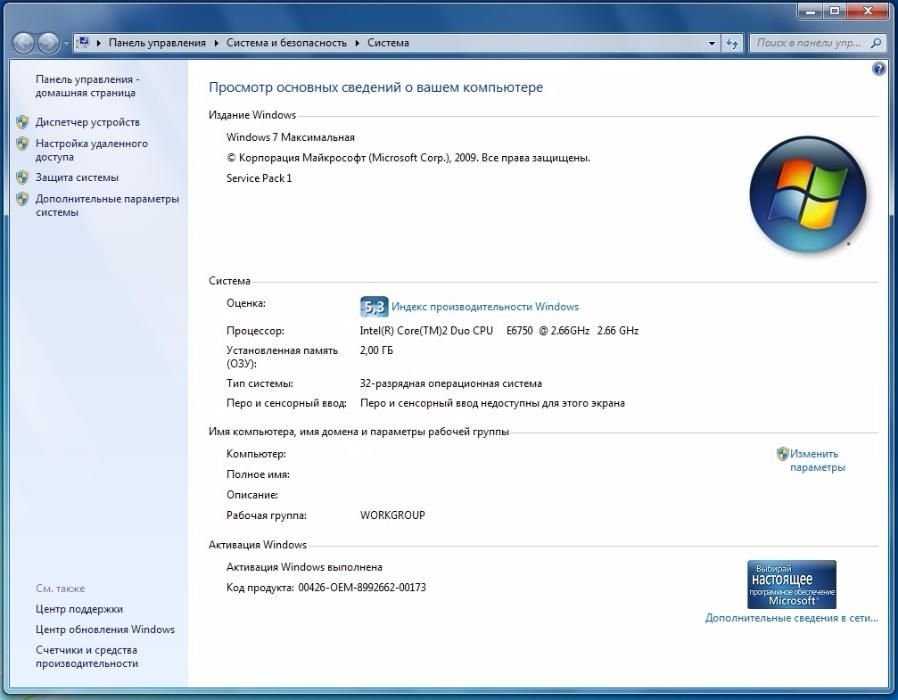Click shield icon beside Дополнительные параметры системы
Image resolution: width=898 pixels, height=700 pixels.
point(22,199)
